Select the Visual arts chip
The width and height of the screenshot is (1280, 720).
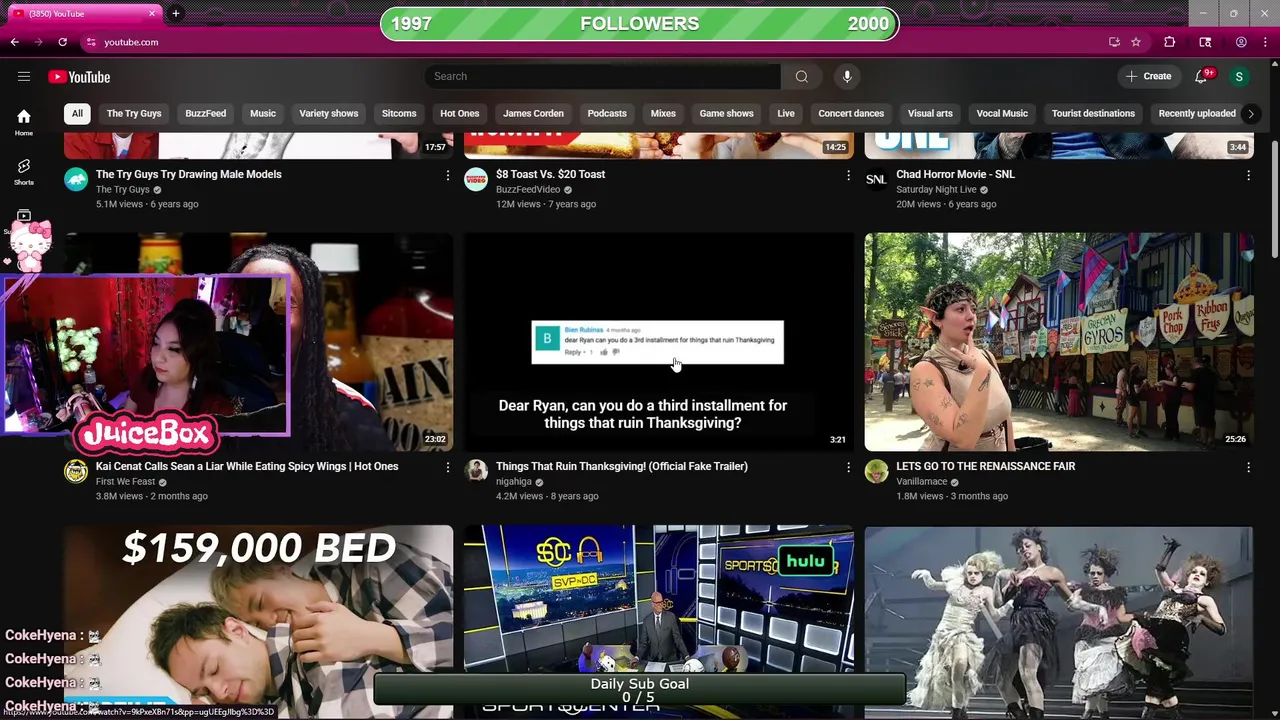[x=930, y=113]
